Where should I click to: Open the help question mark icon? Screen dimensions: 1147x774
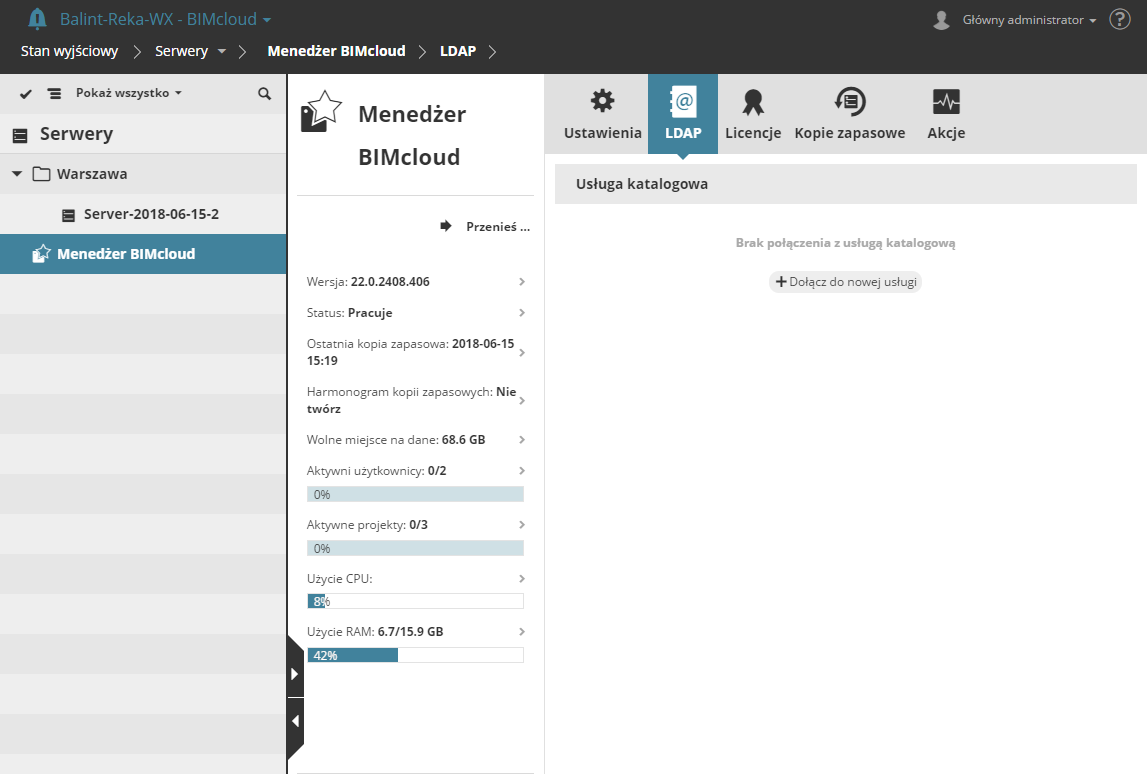(1119, 18)
